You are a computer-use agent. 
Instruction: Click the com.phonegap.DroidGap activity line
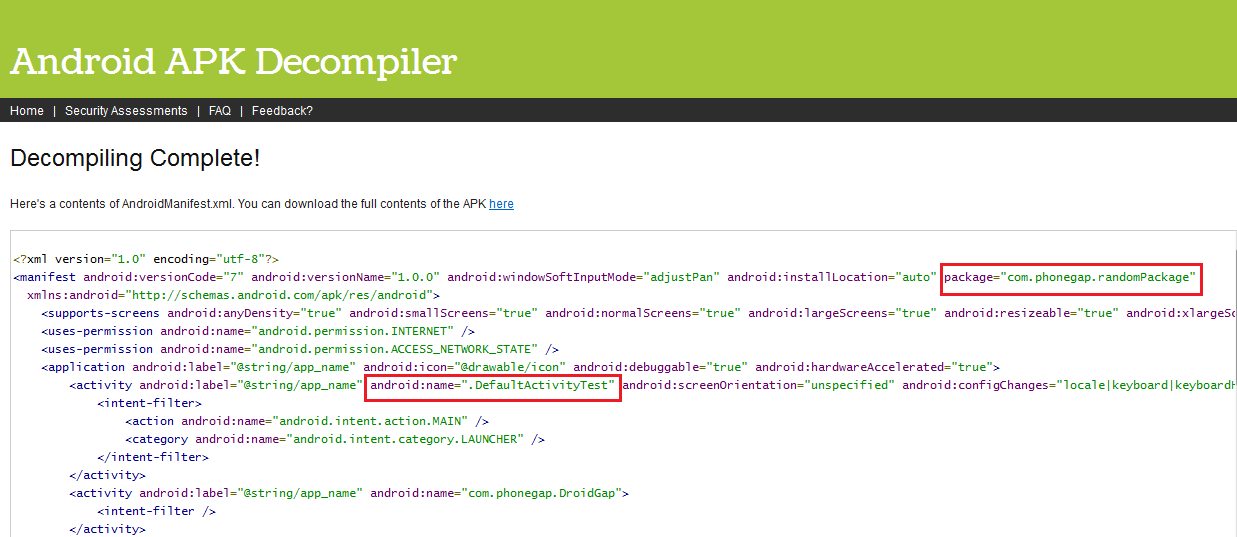[349, 493]
